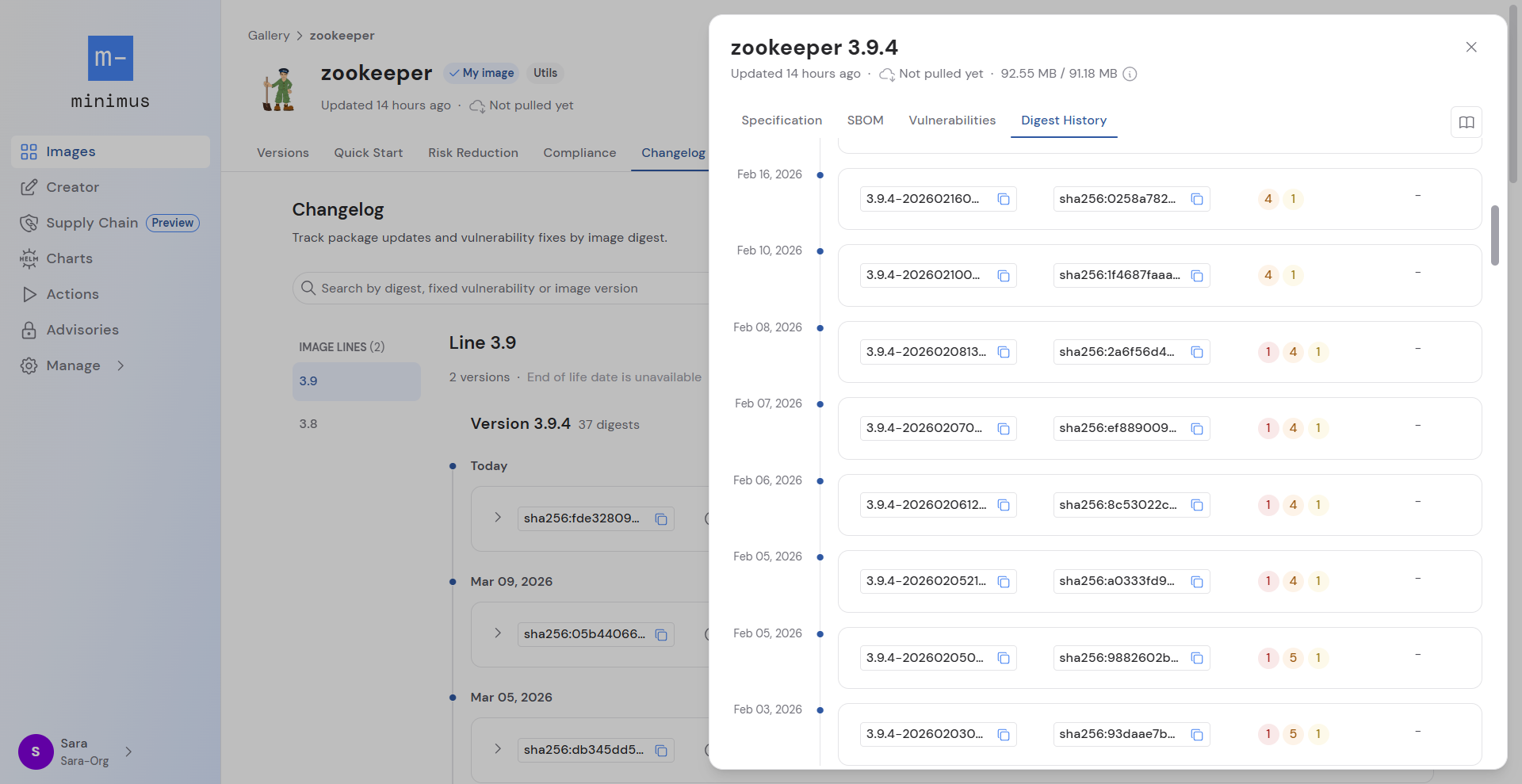Image resolution: width=1522 pixels, height=784 pixels.
Task: Open the Risk Reduction tab
Action: tap(473, 153)
